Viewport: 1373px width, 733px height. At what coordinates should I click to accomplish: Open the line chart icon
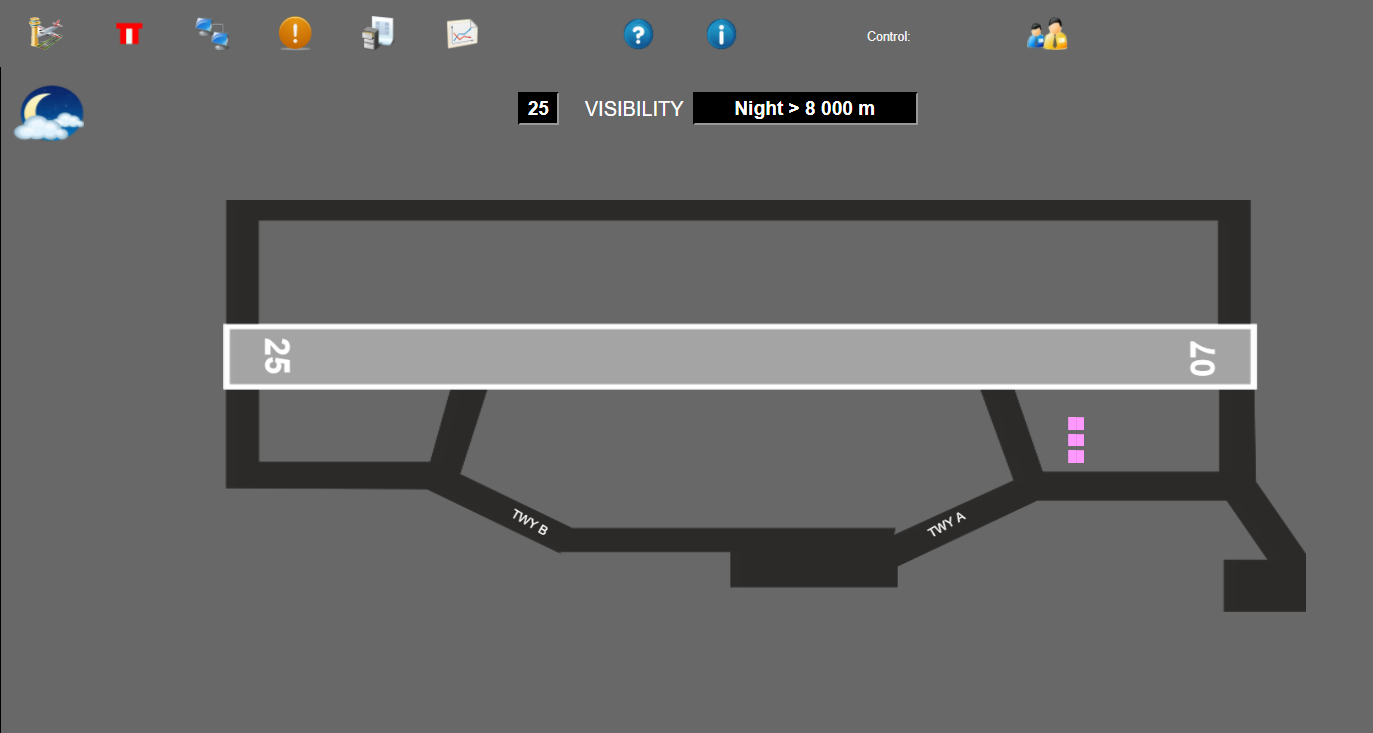pos(462,34)
